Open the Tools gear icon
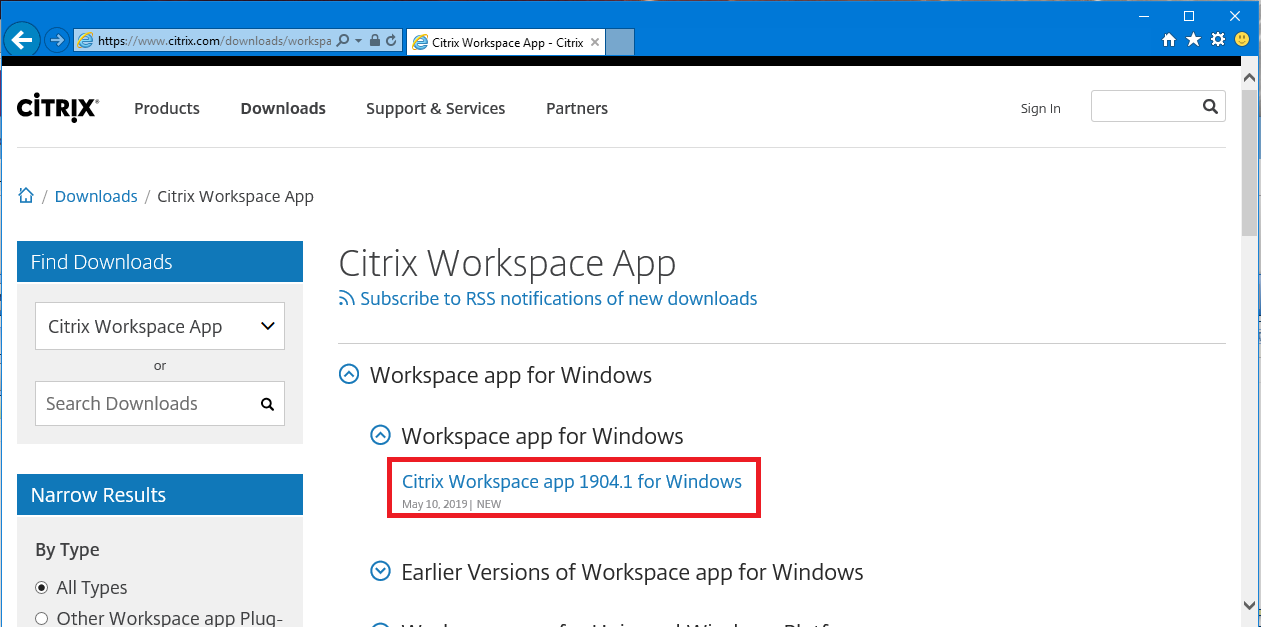 point(1217,40)
